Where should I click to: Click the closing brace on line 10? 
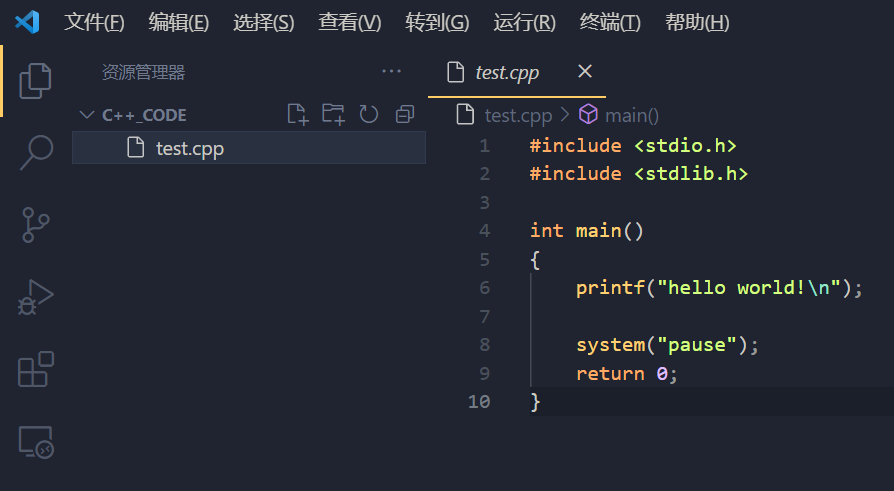[535, 401]
